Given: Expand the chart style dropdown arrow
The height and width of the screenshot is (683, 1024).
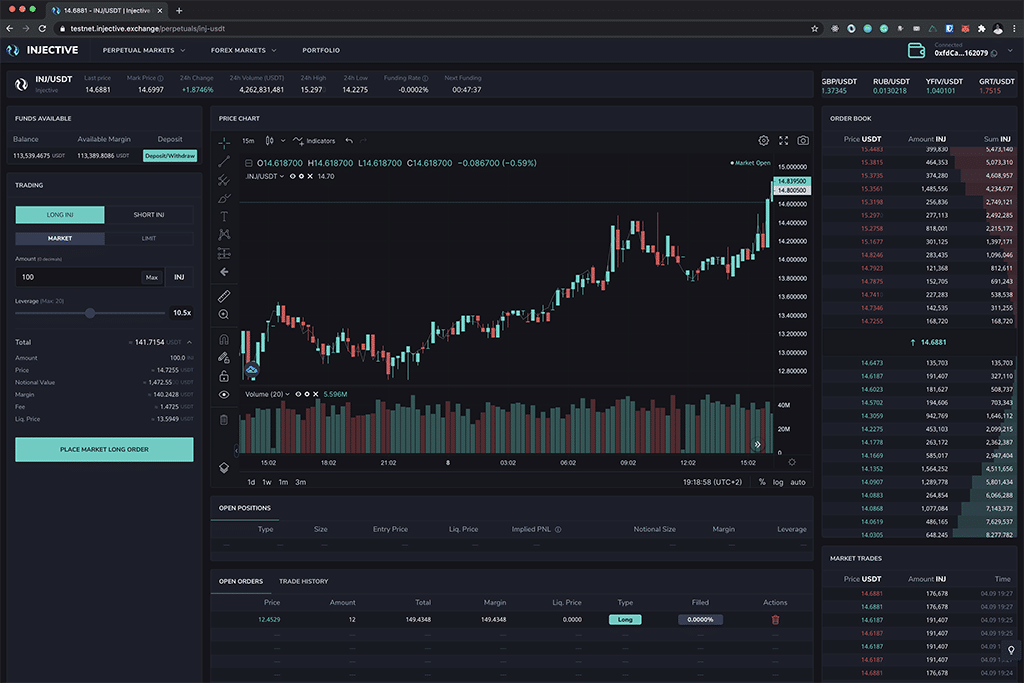Looking at the screenshot, I should coord(283,140).
